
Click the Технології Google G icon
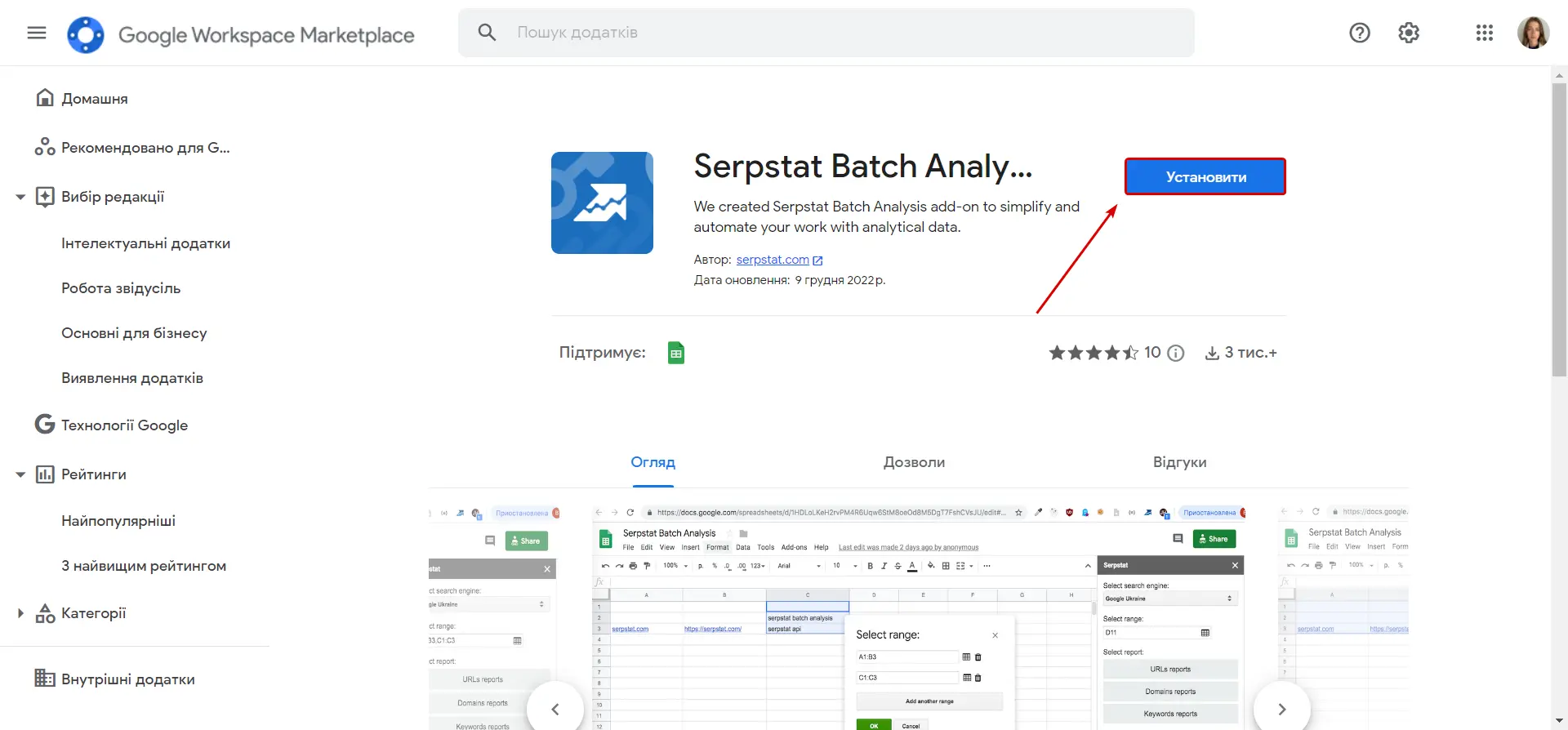point(45,425)
